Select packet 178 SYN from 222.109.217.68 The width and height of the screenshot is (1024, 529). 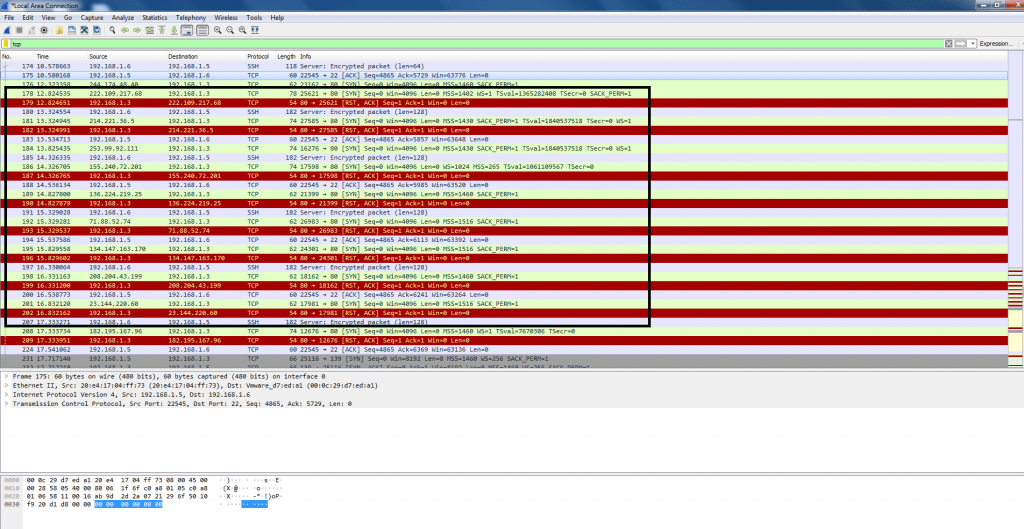coord(504,93)
